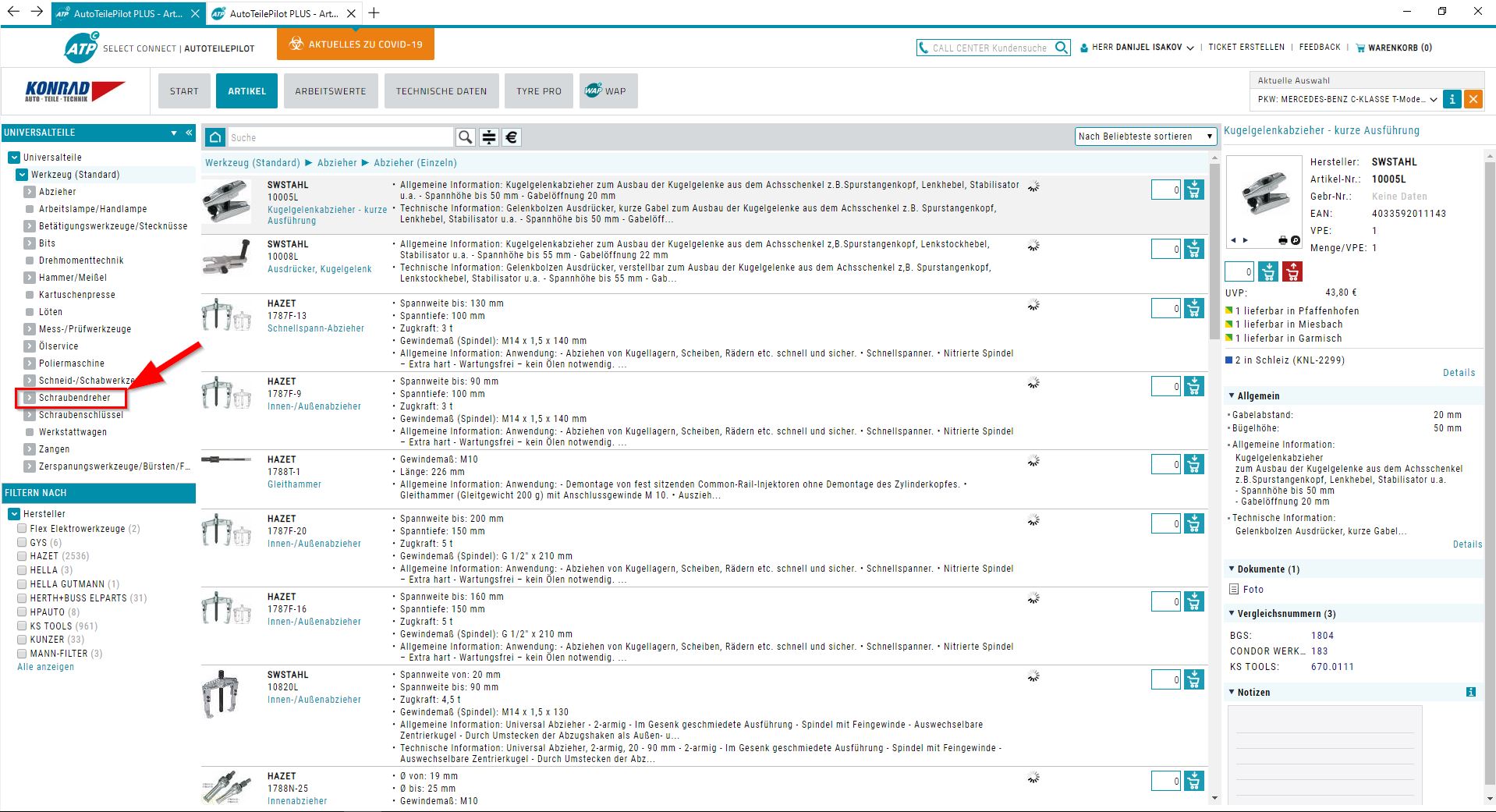This screenshot has width=1496, height=812.
Task: Add SWSTAHL 10820L to cart
Action: 1194,679
